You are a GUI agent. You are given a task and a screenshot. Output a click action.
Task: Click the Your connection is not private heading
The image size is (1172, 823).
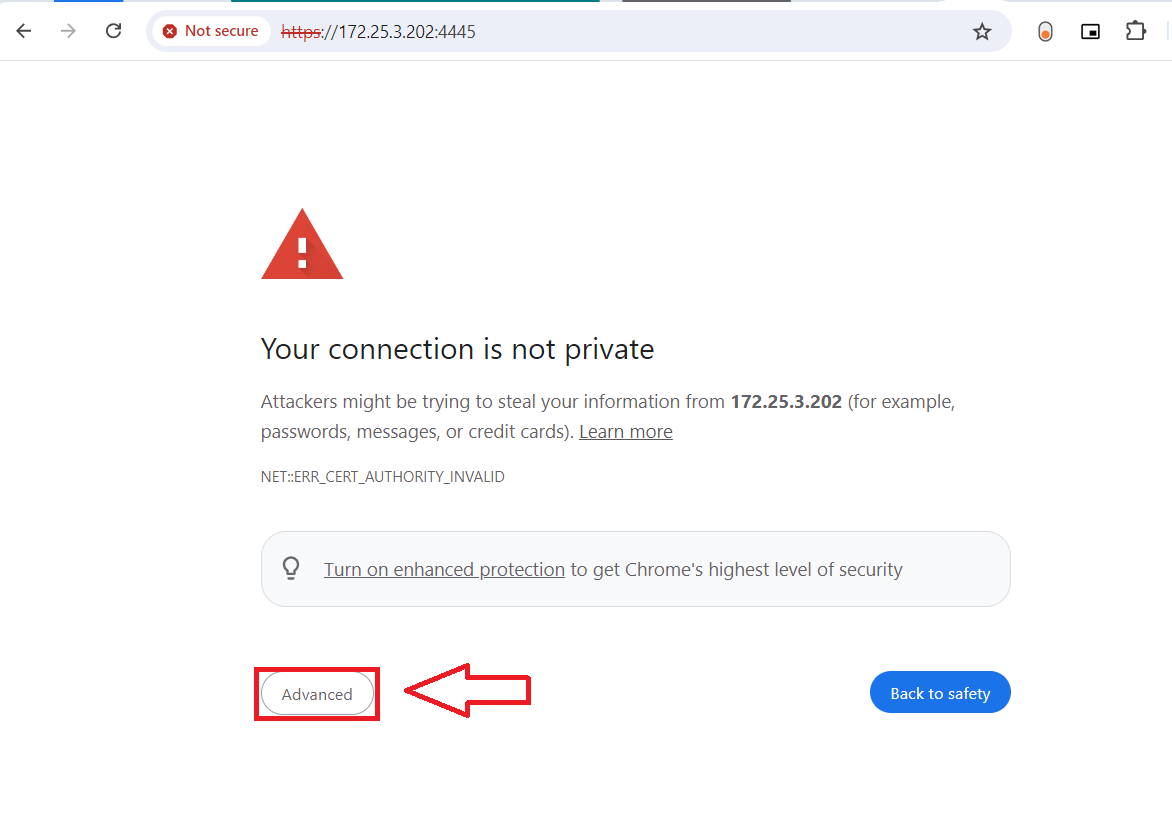457,349
